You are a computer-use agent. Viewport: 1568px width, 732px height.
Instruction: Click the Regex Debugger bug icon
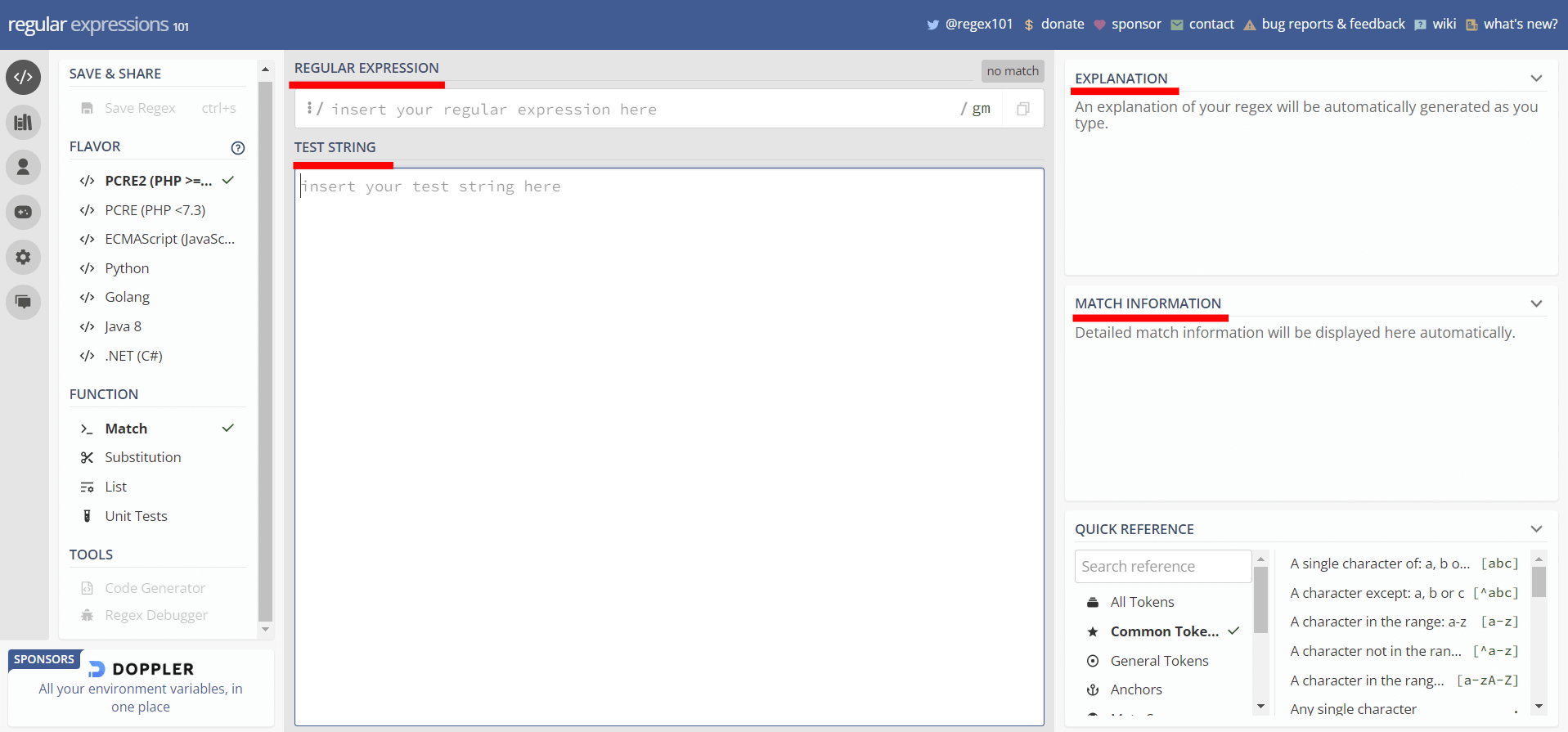(x=87, y=615)
